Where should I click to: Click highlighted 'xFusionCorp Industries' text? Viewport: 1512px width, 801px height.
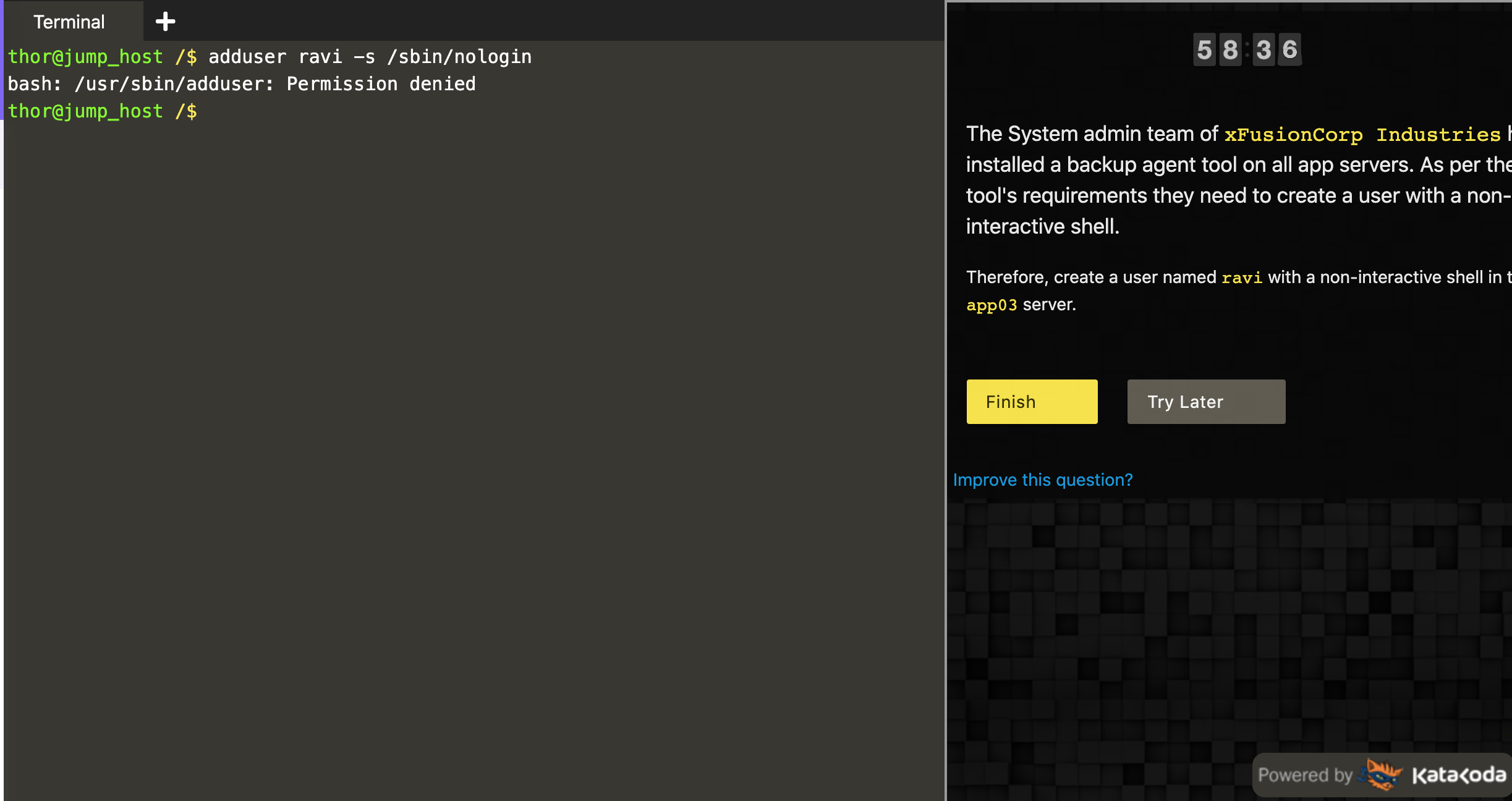coord(1362,134)
